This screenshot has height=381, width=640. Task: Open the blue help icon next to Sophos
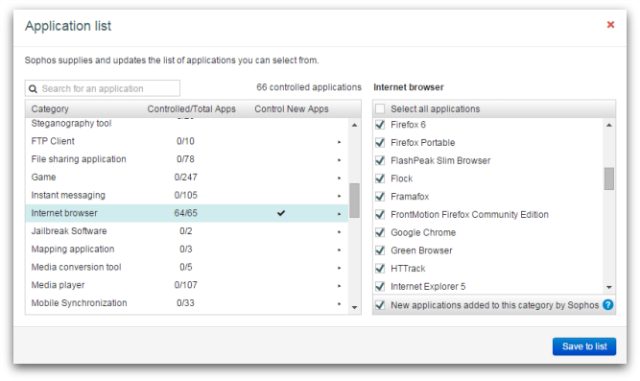(608, 305)
